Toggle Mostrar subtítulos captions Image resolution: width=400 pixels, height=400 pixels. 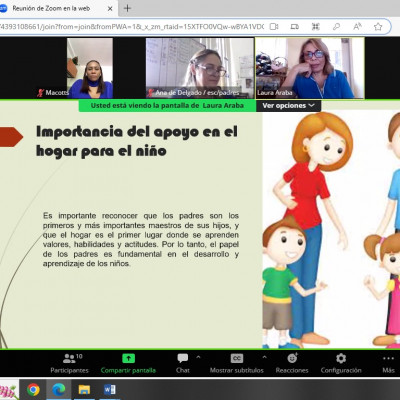click(237, 363)
